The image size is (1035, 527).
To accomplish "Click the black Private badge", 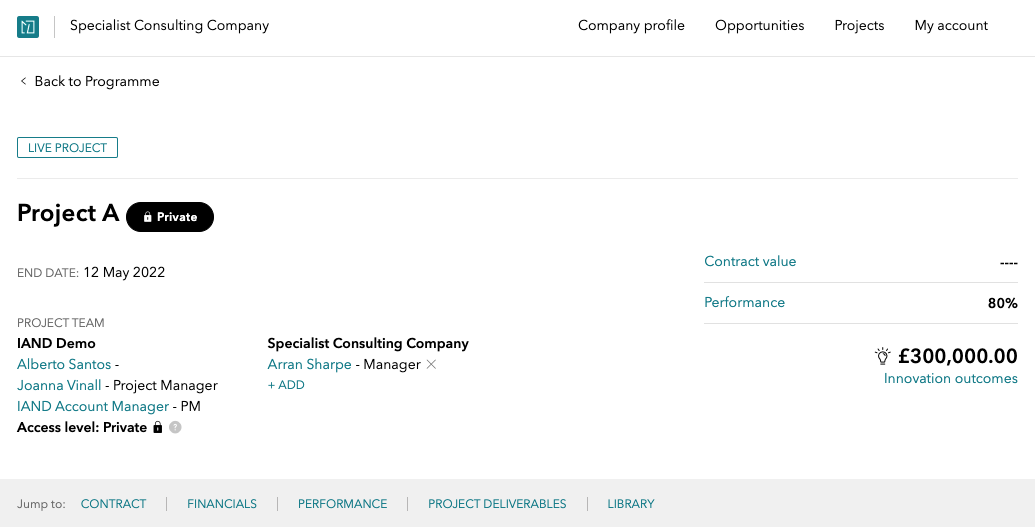I will pyautogui.click(x=170, y=217).
